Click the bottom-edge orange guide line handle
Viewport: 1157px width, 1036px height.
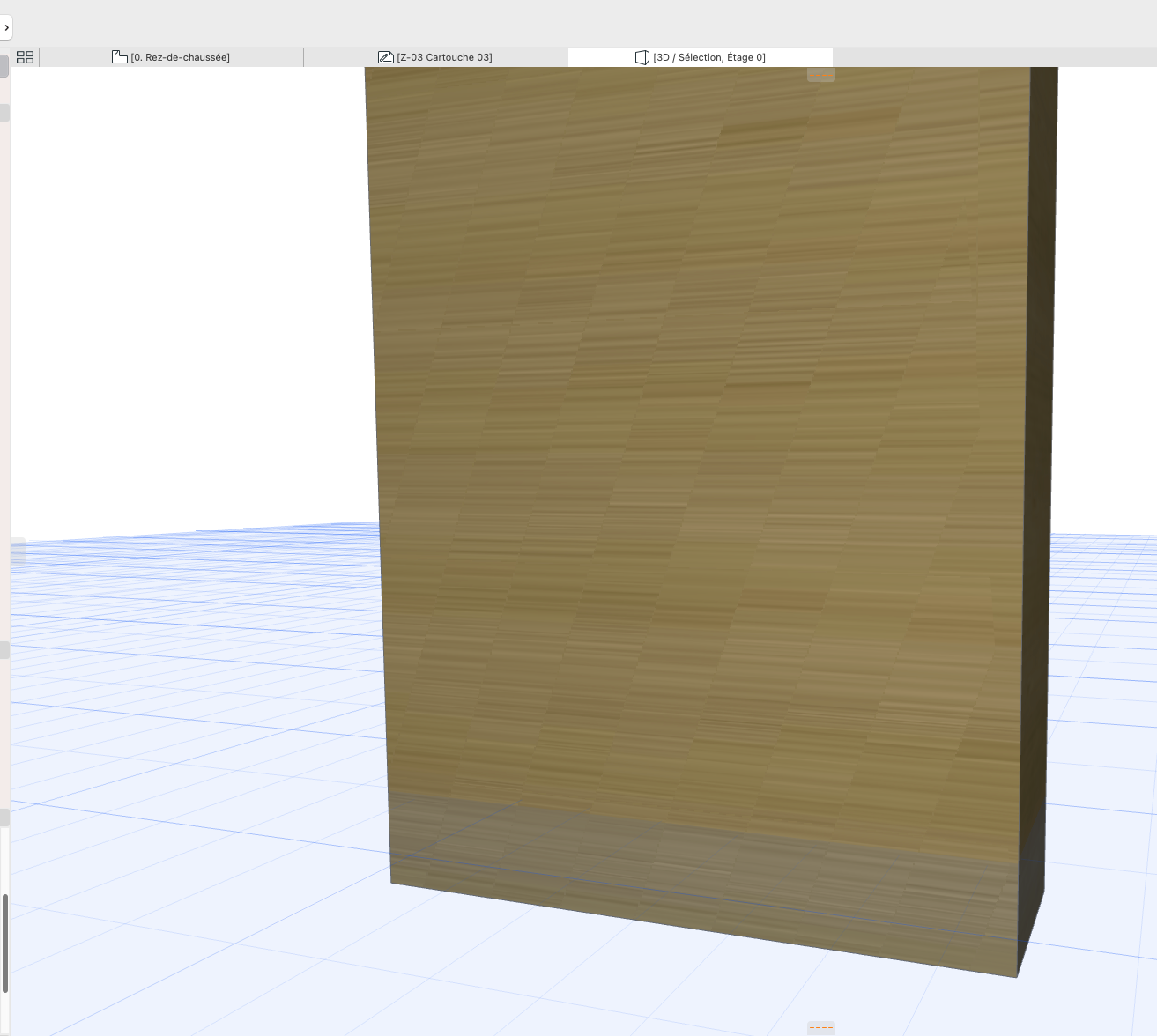coord(821,1027)
